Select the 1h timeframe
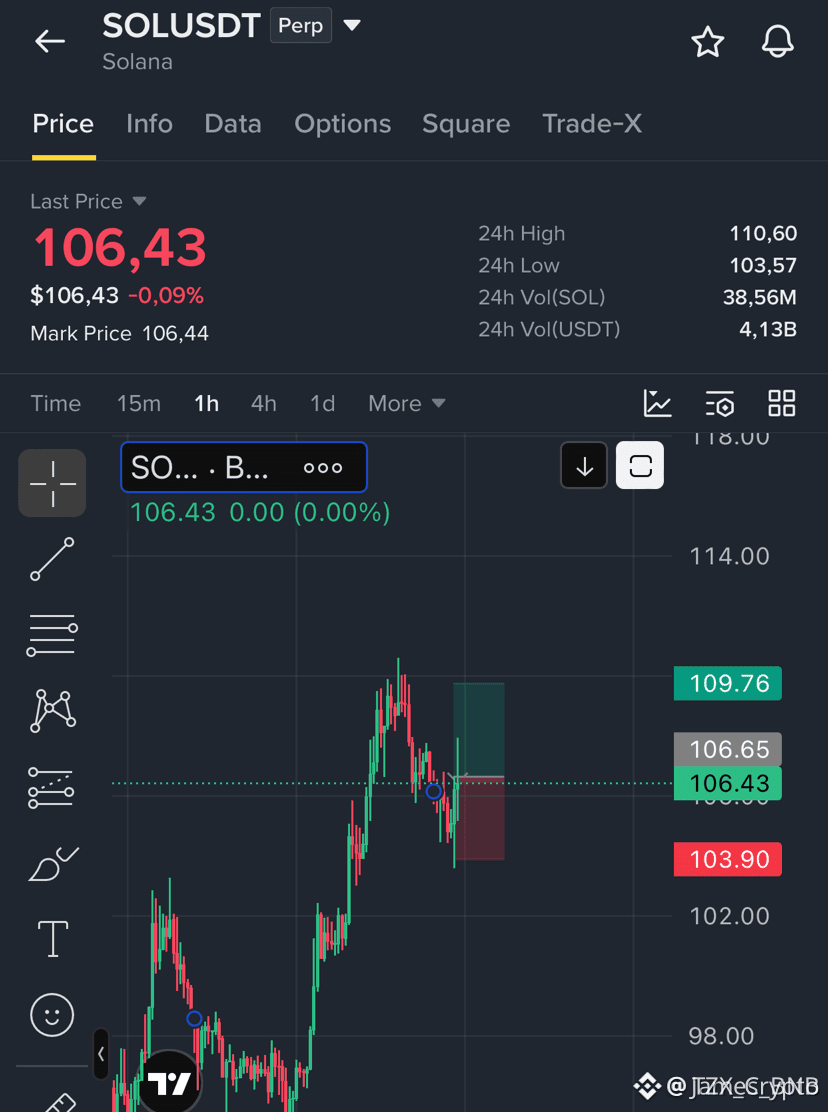 click(x=206, y=404)
